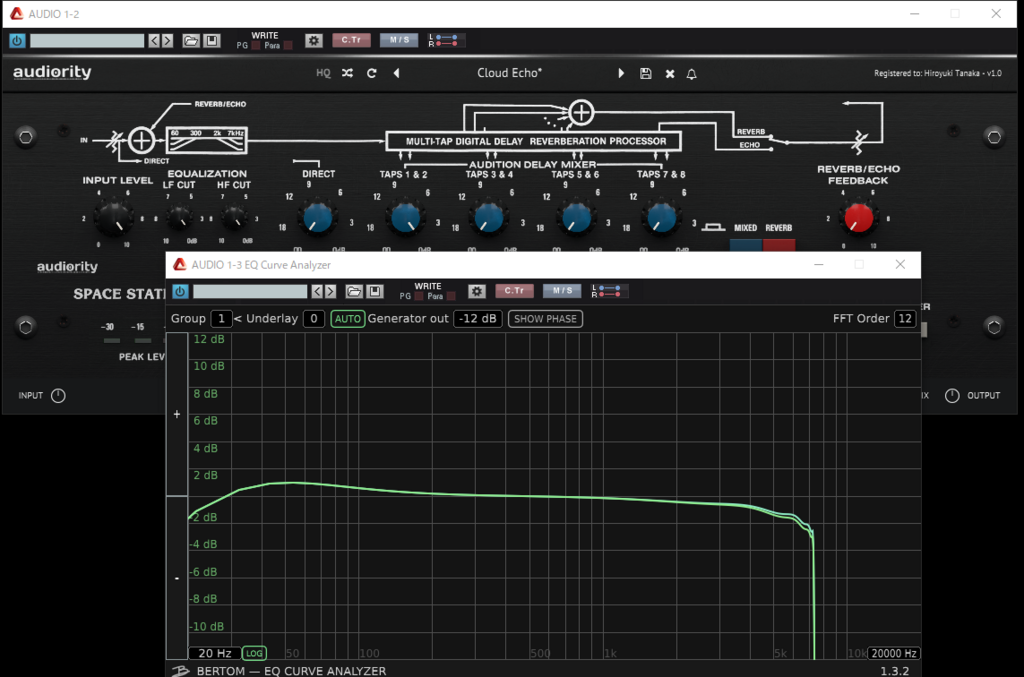Screen dimensions: 1024x677
Task: Change the Group value 1
Action: [x=221, y=319]
